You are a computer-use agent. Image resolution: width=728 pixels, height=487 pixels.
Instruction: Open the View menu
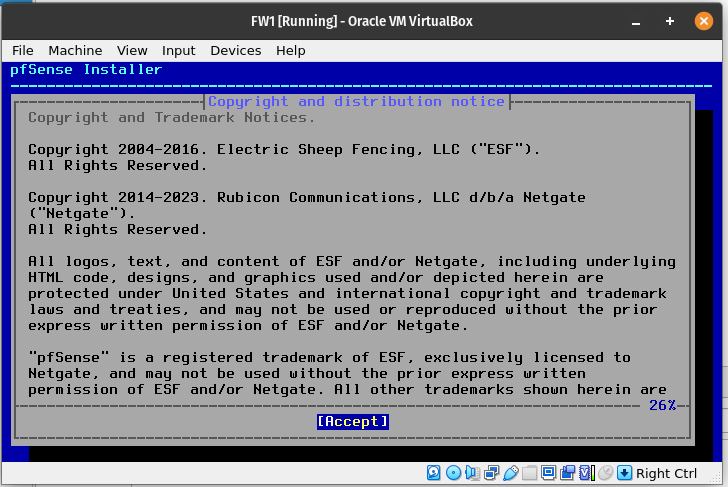pos(132,50)
